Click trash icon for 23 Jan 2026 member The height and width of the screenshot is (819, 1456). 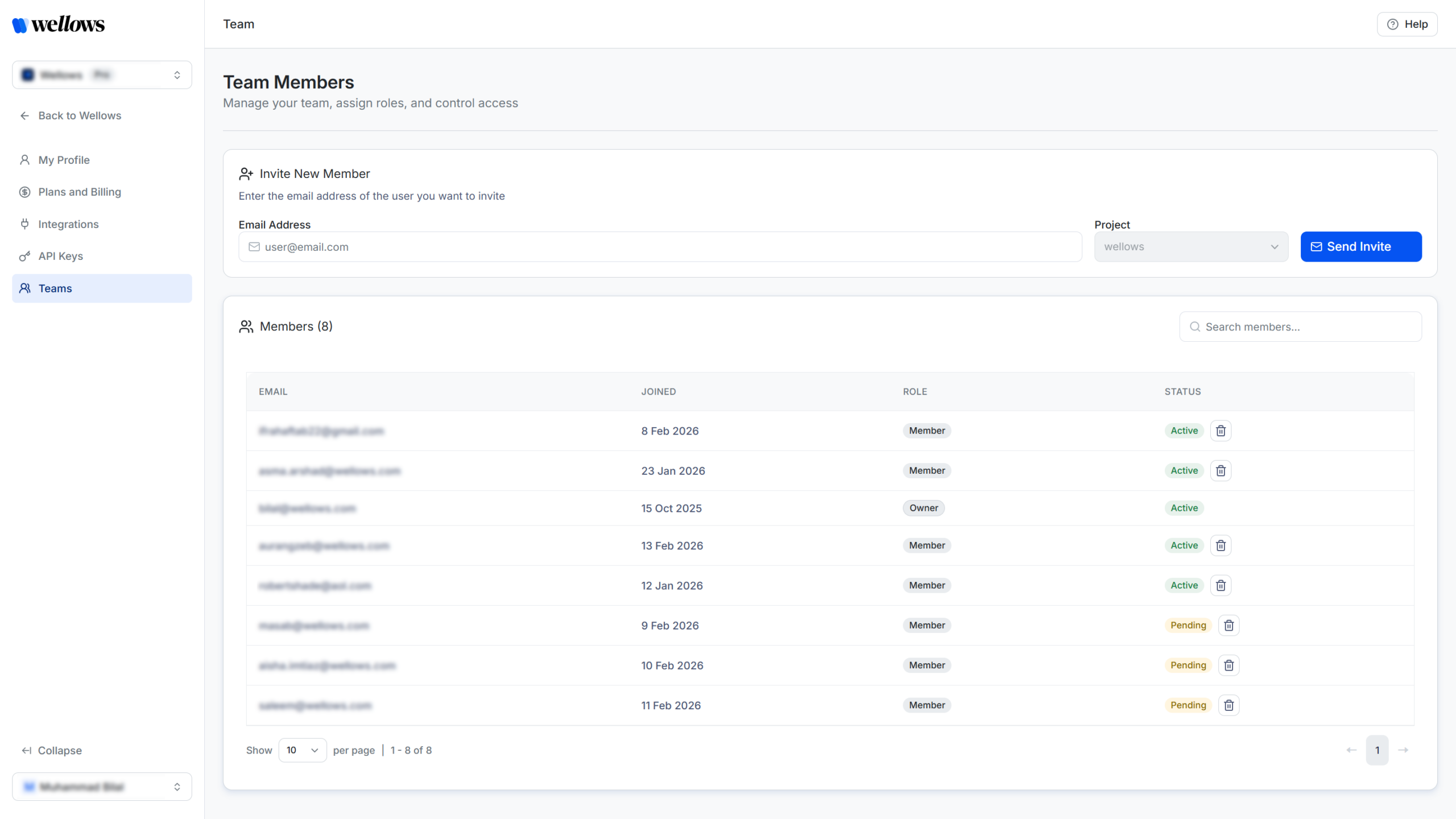[x=1221, y=470]
